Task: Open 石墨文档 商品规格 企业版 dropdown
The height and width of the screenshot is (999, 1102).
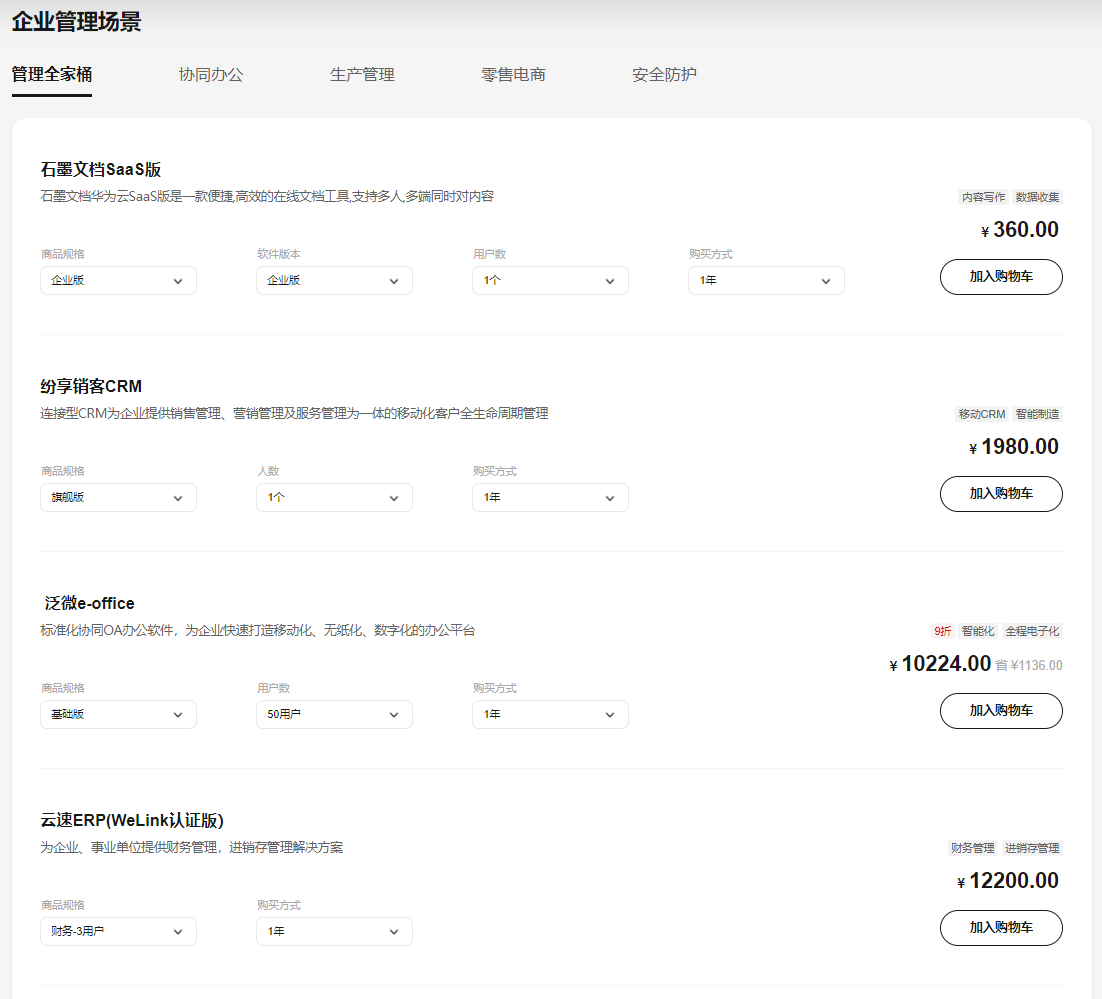Action: point(118,281)
